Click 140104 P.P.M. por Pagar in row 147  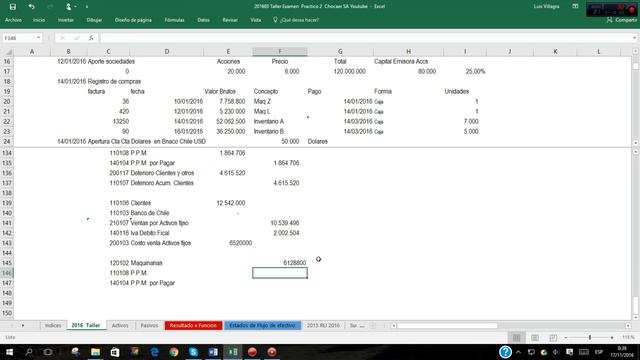[x=142, y=283]
